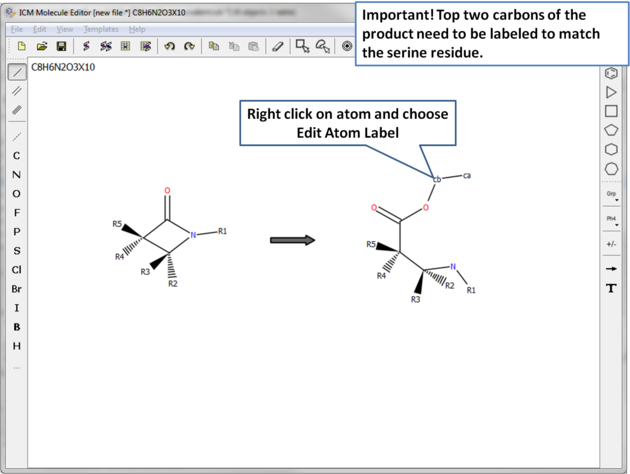
Task: Save the molecule with floppy disk icon
Action: coord(61,46)
